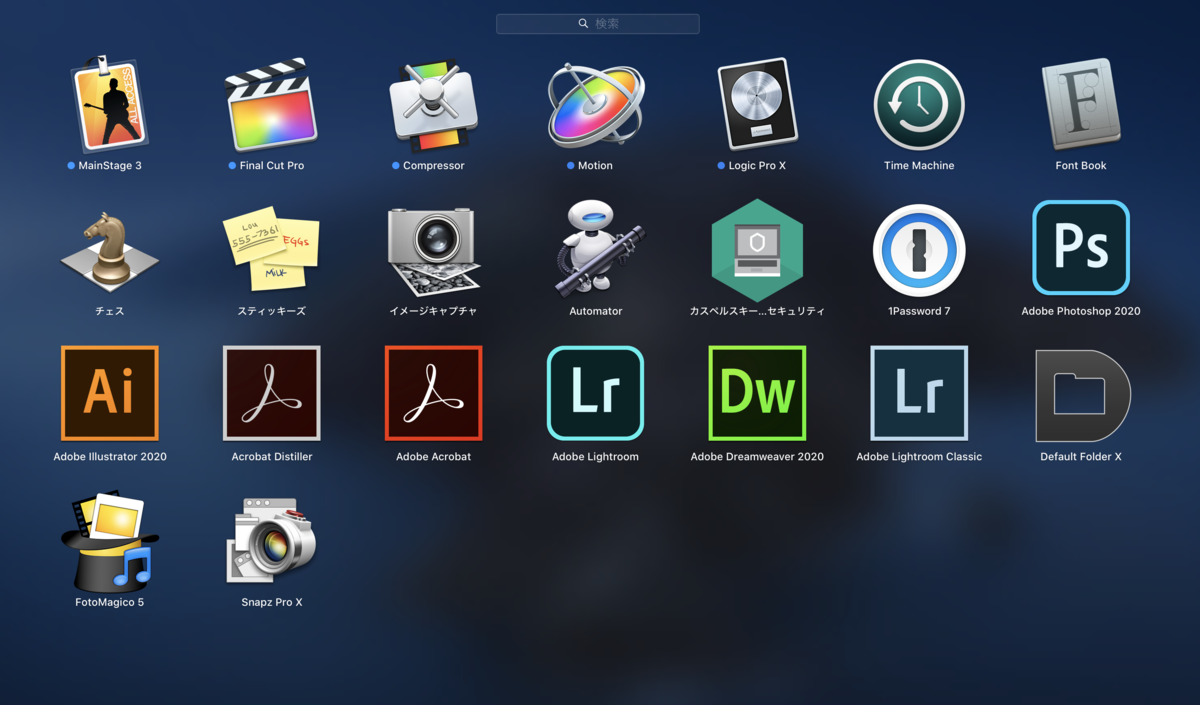Launch the Adobe Acrobat red icon

434,393
